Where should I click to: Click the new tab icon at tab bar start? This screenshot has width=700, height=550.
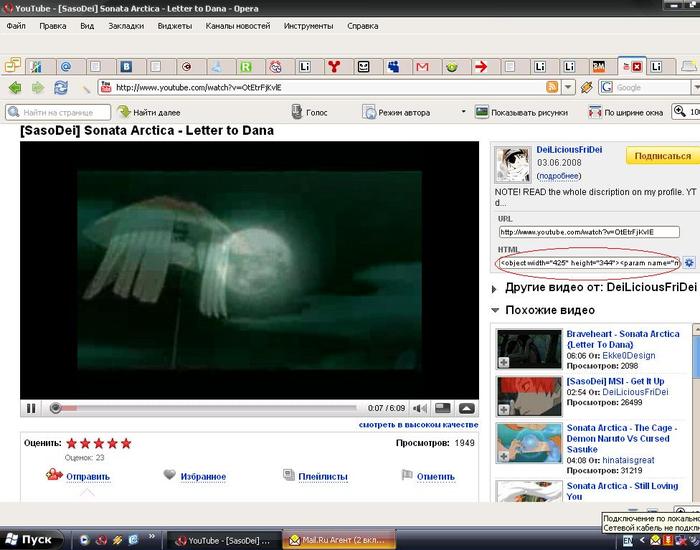13,65
